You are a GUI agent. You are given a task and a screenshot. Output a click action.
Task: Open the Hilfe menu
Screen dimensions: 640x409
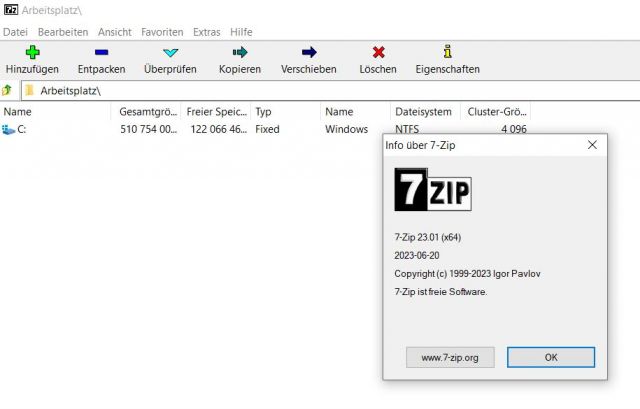241,32
